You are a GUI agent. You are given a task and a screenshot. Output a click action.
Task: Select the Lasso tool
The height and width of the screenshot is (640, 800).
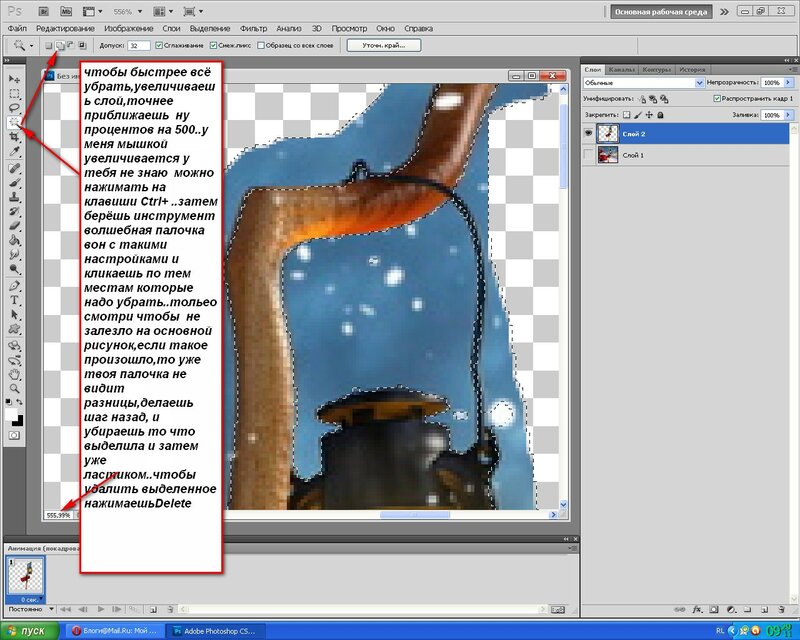tap(14, 108)
